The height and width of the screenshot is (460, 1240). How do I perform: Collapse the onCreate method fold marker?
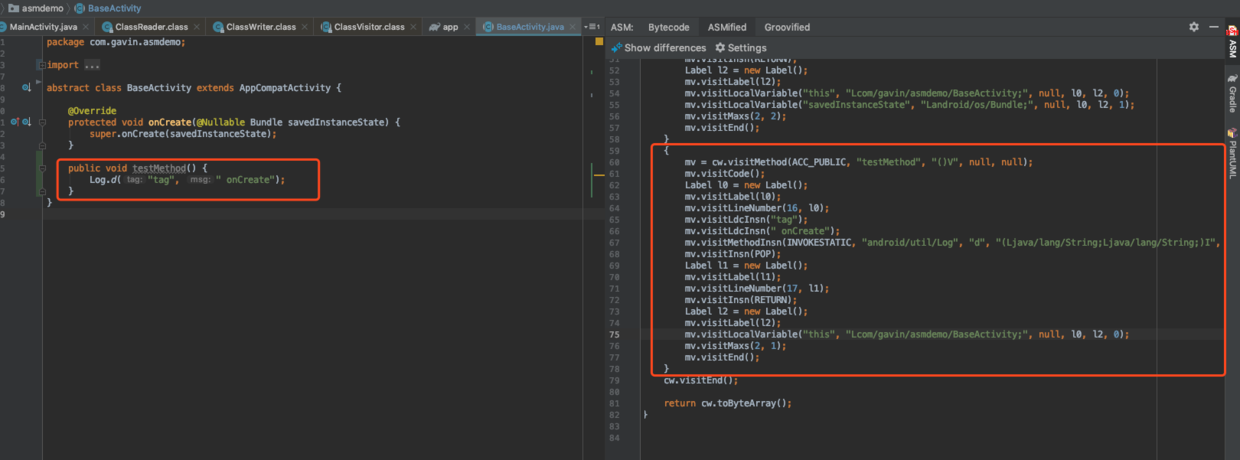41,122
